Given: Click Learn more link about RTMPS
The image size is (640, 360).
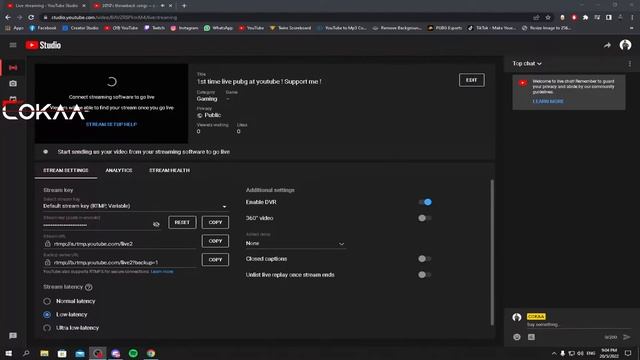Looking at the screenshot, I should 162,271.
